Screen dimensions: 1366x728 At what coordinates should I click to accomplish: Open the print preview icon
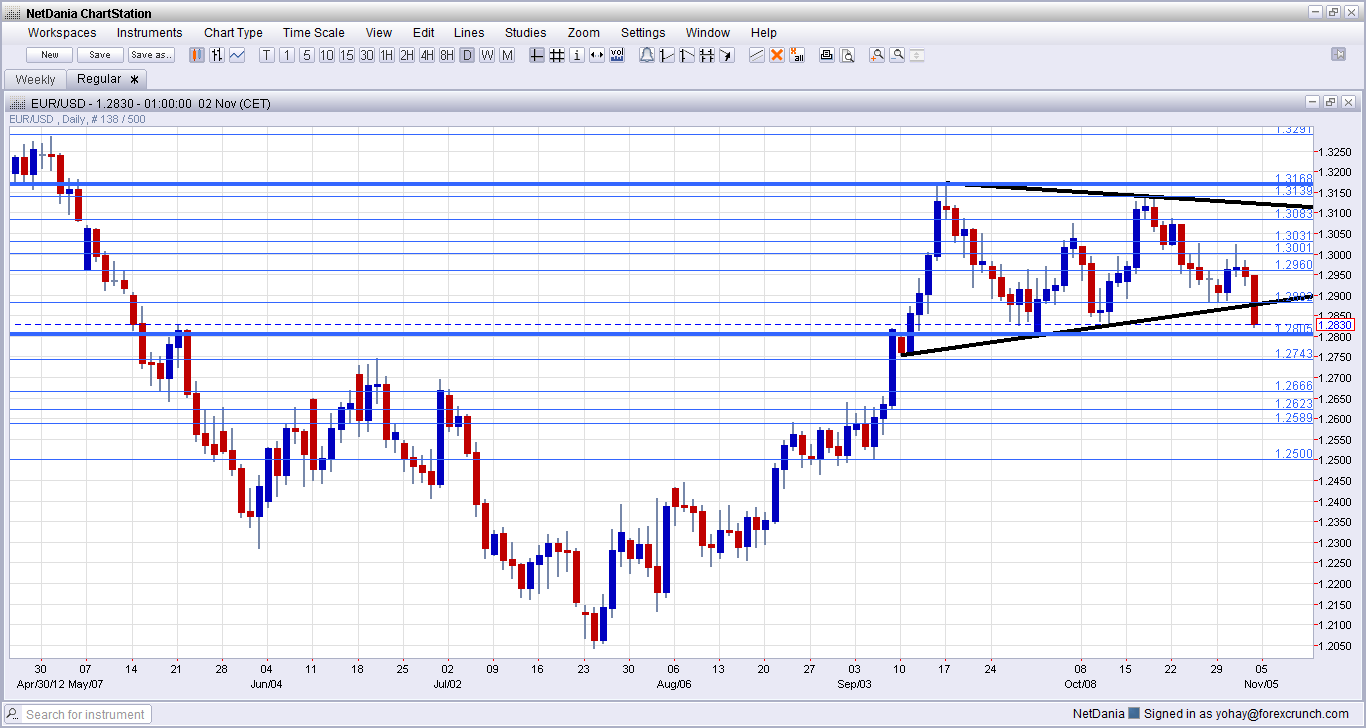[x=847, y=55]
